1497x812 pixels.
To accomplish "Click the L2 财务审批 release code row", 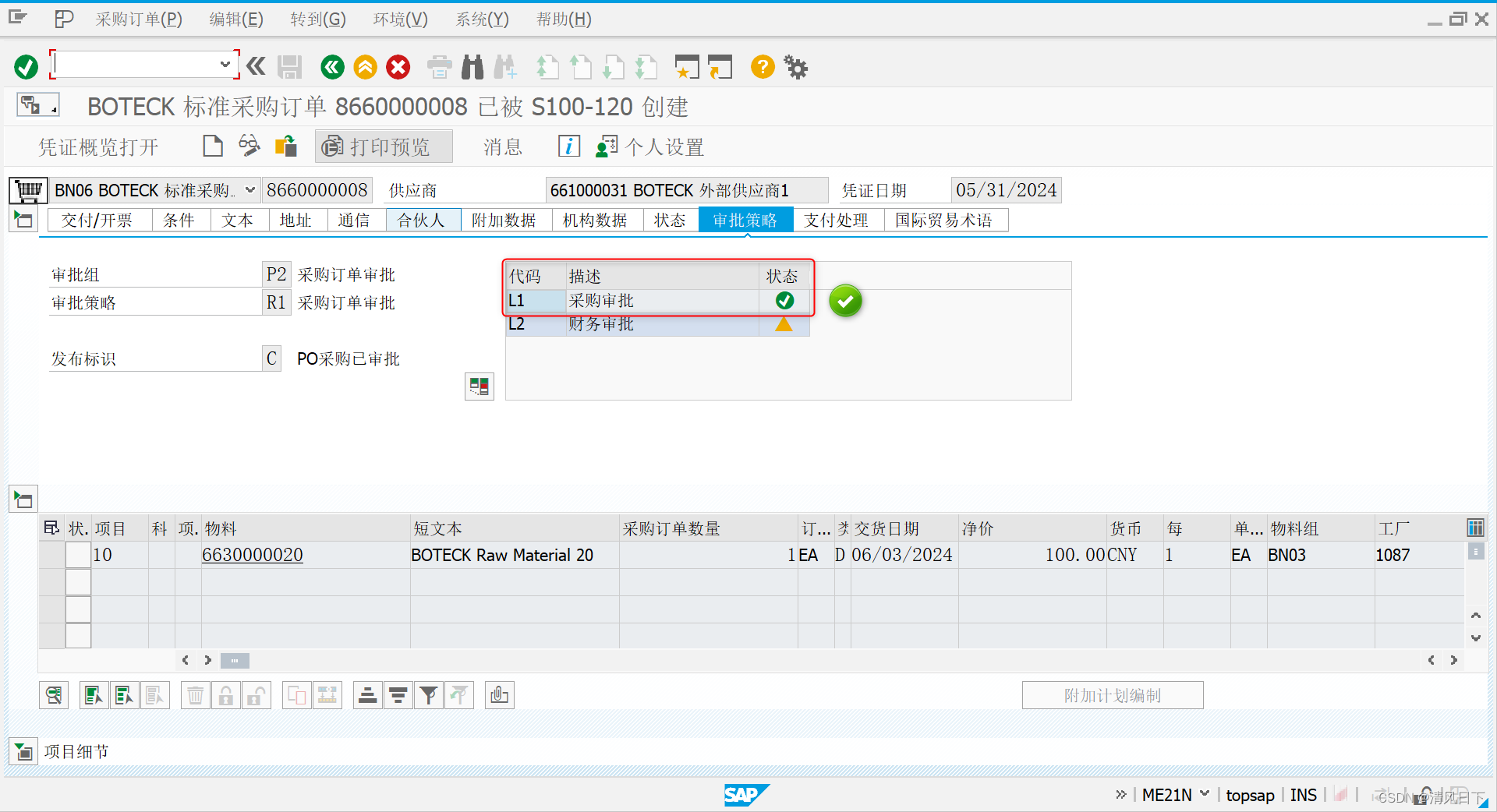I will 657,324.
